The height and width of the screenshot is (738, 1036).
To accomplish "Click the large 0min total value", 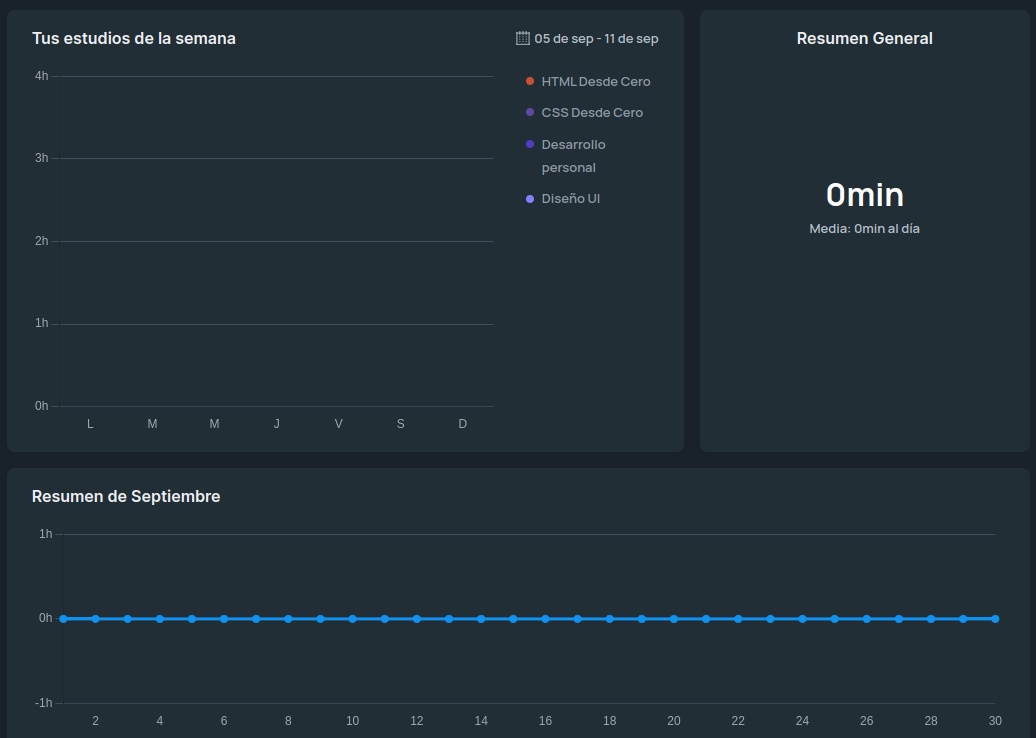I will pos(864,194).
